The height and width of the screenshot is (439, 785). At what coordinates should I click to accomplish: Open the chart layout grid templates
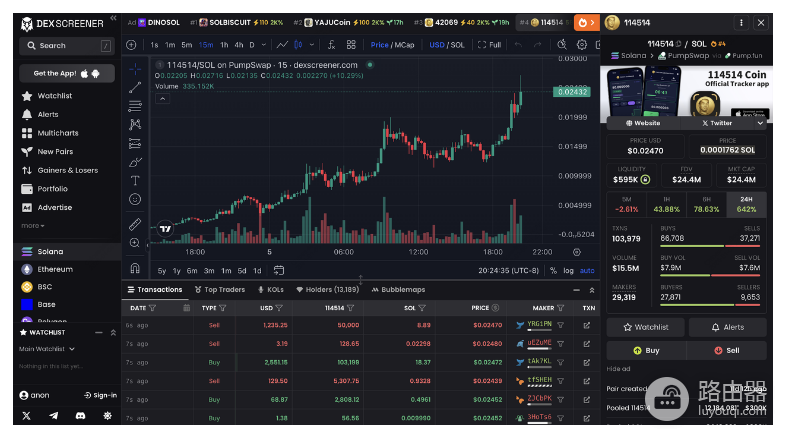coord(351,45)
